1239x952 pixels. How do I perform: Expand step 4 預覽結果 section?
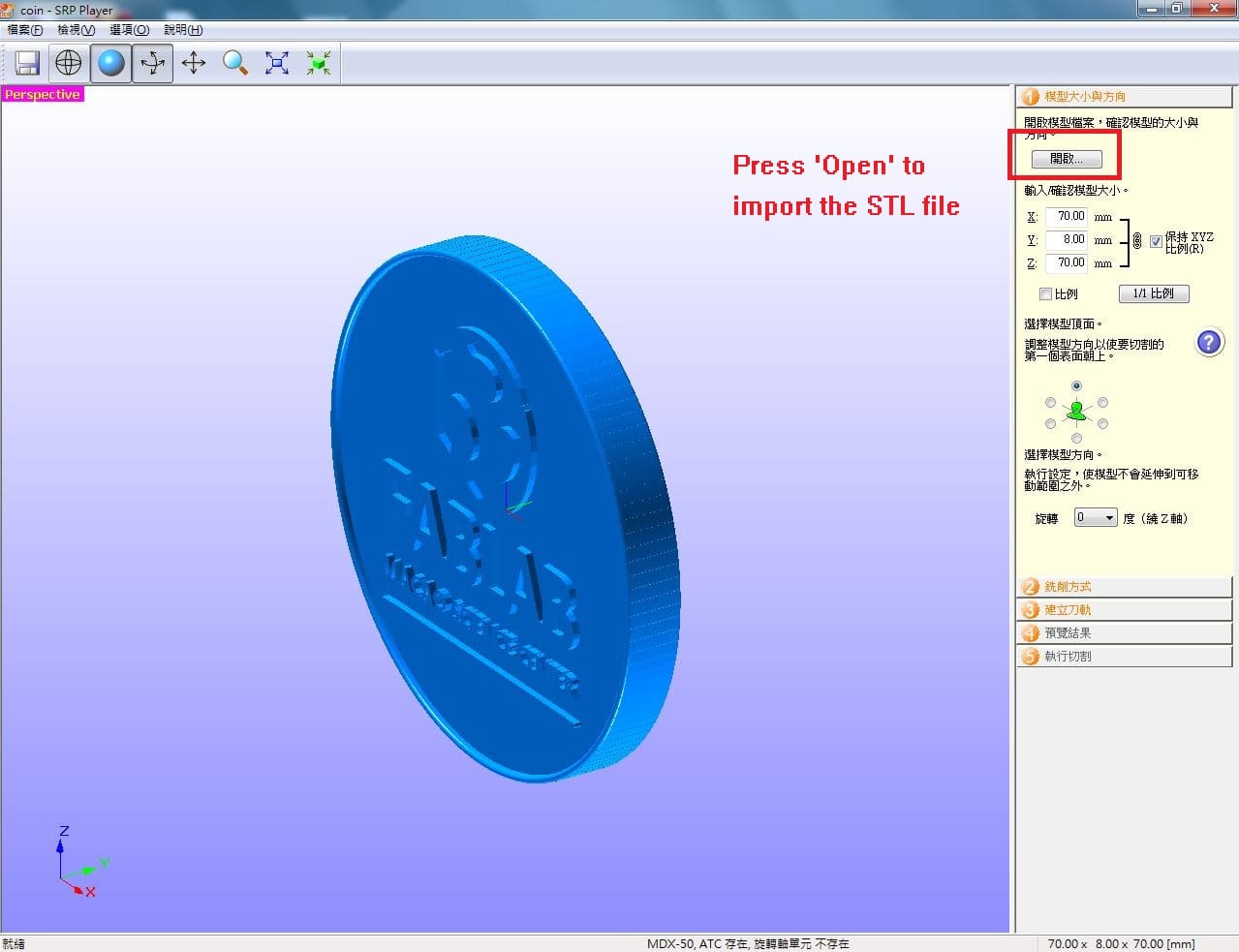pos(1124,633)
